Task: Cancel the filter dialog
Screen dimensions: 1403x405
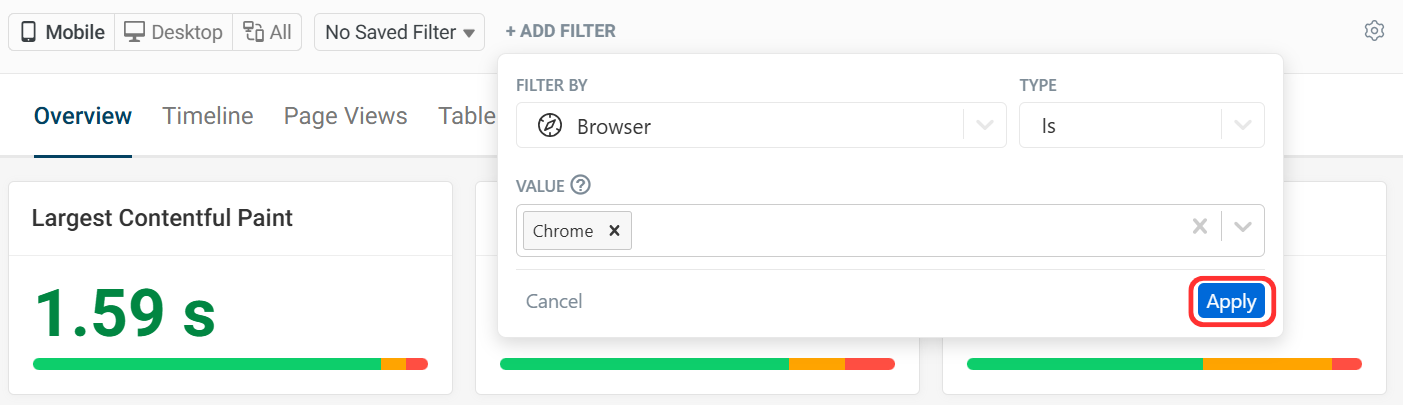Action: (x=554, y=302)
